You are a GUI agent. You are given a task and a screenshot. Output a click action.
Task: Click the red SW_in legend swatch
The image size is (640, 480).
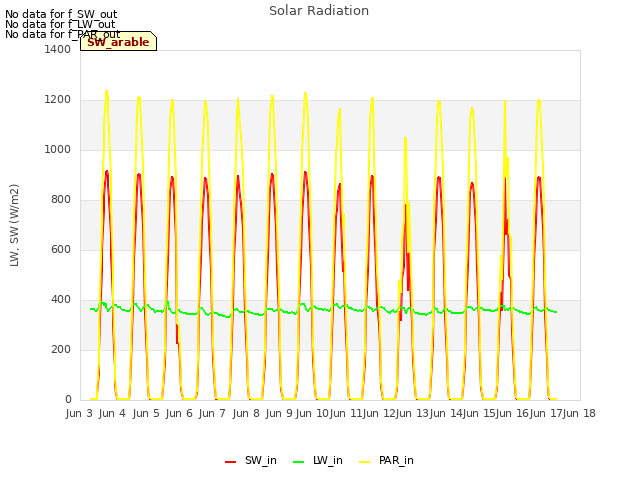(x=230, y=462)
